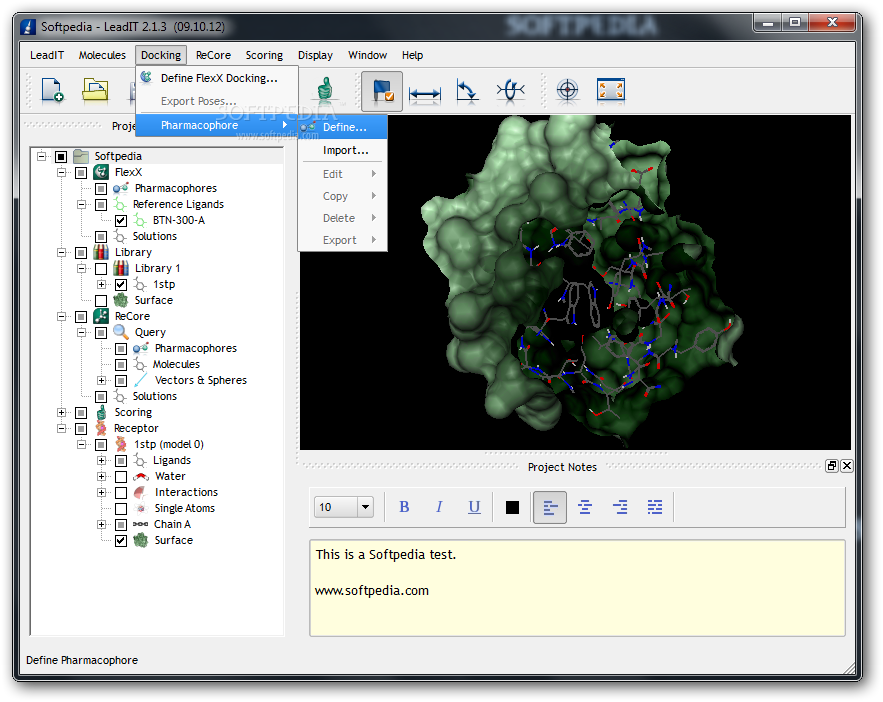Toggle the Softpedia root project checkbox
The image size is (883, 702).
click(61, 157)
